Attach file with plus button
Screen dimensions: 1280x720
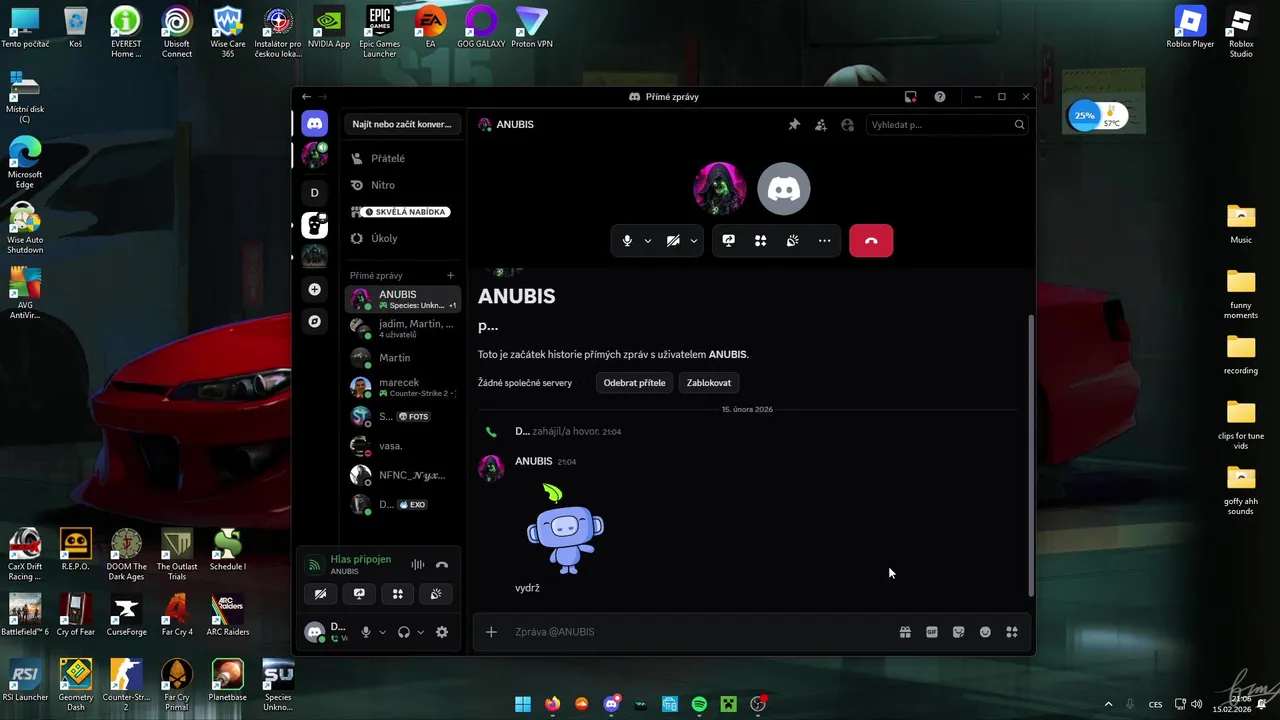491,632
